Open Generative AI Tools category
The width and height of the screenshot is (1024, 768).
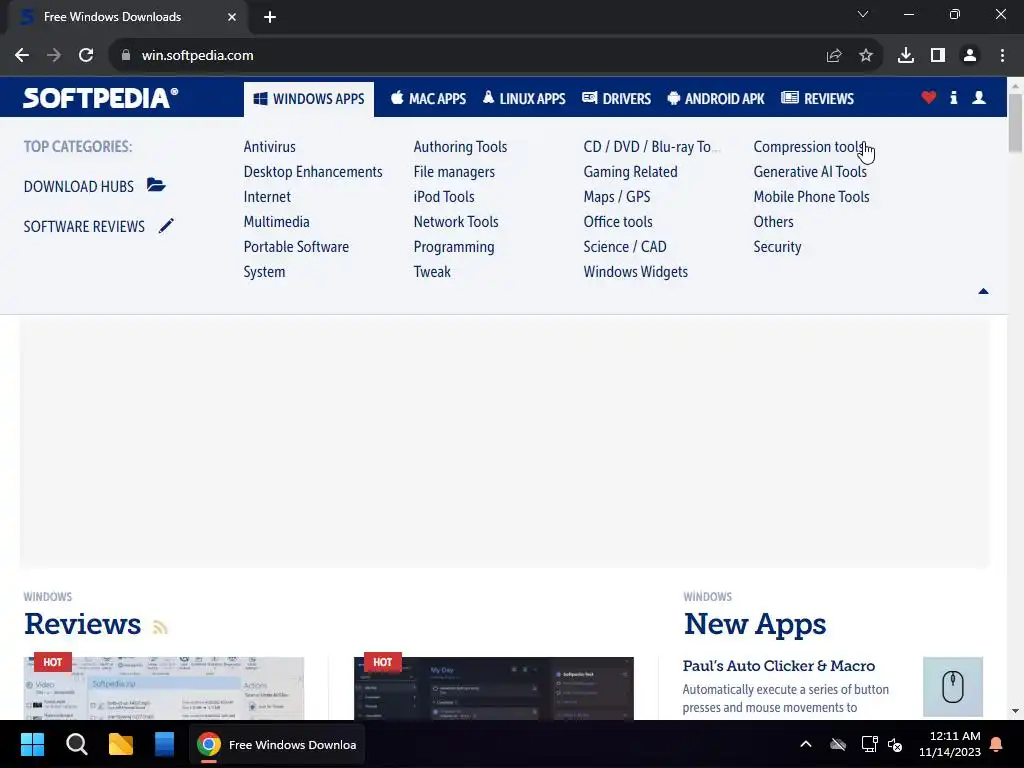[x=810, y=172]
